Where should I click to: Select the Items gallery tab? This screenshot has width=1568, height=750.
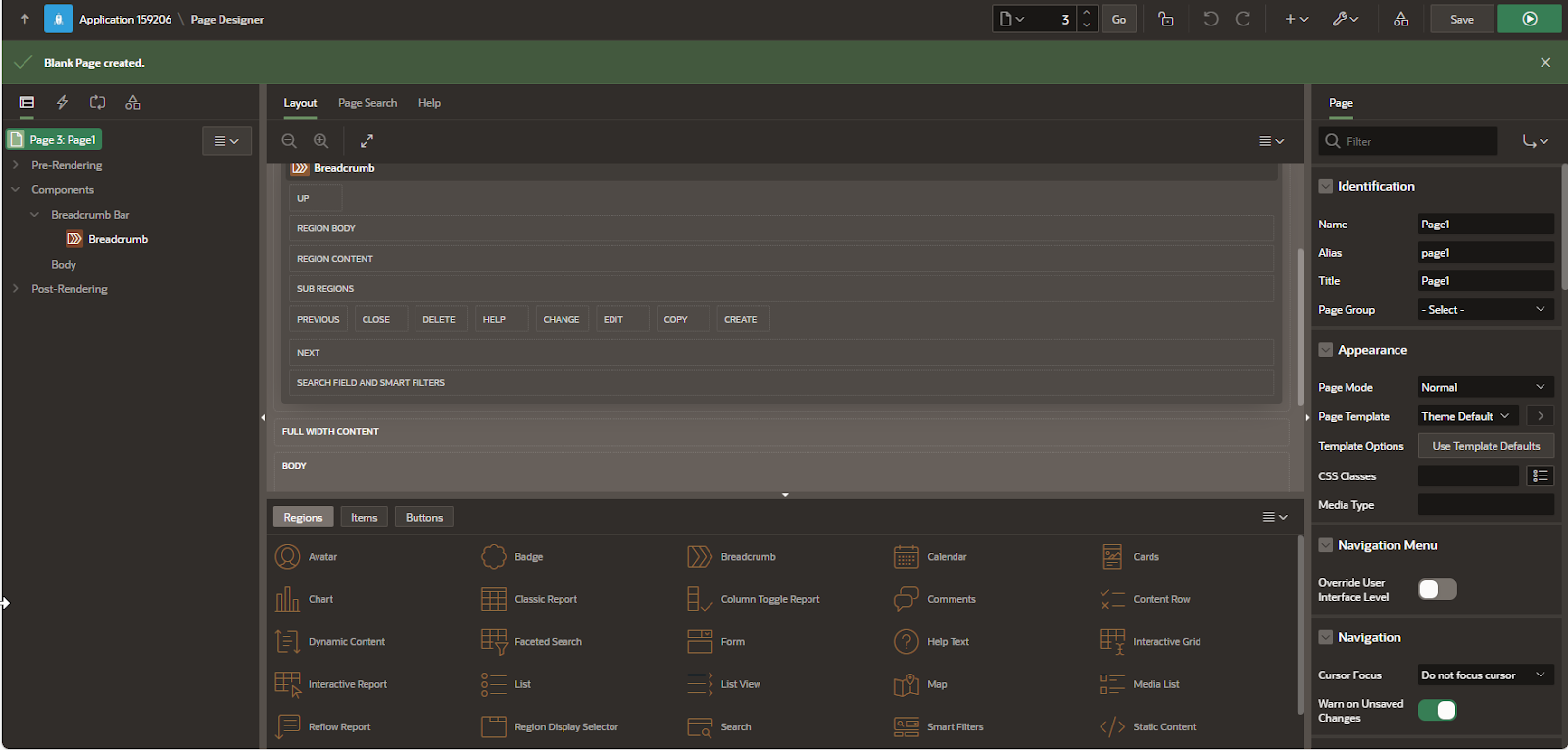click(x=364, y=517)
